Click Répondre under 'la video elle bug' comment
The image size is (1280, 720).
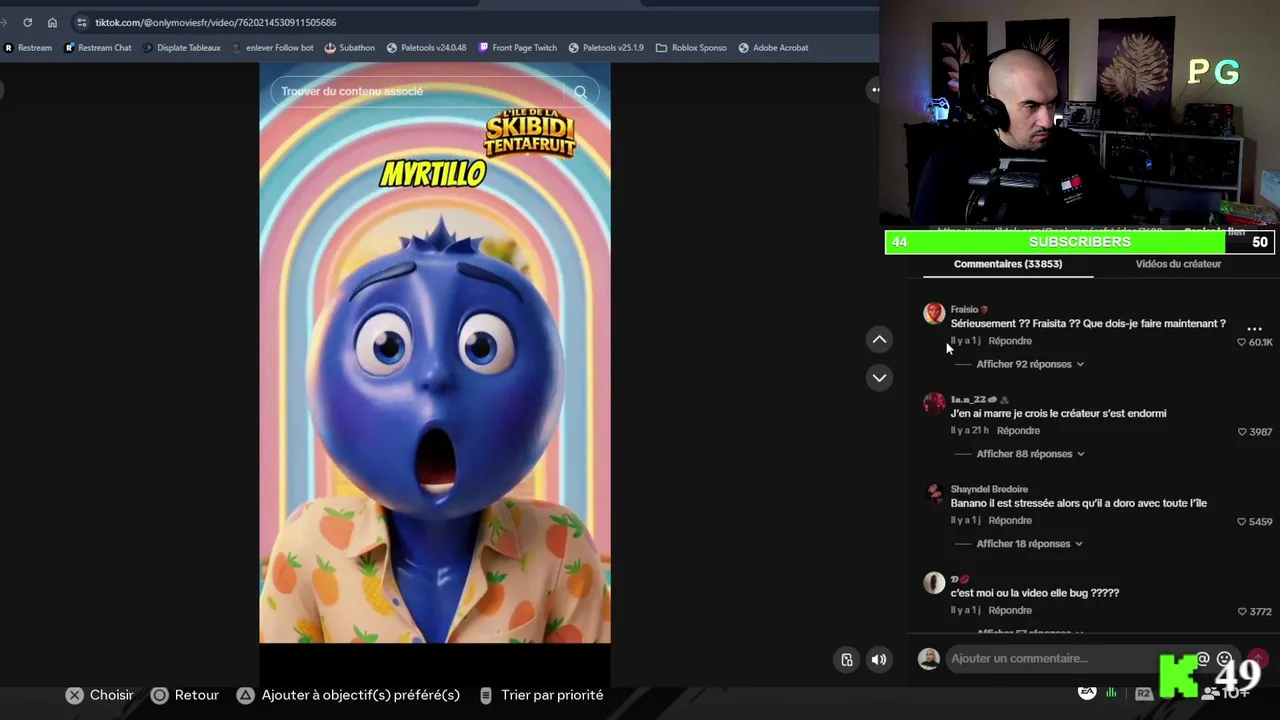pos(1010,611)
